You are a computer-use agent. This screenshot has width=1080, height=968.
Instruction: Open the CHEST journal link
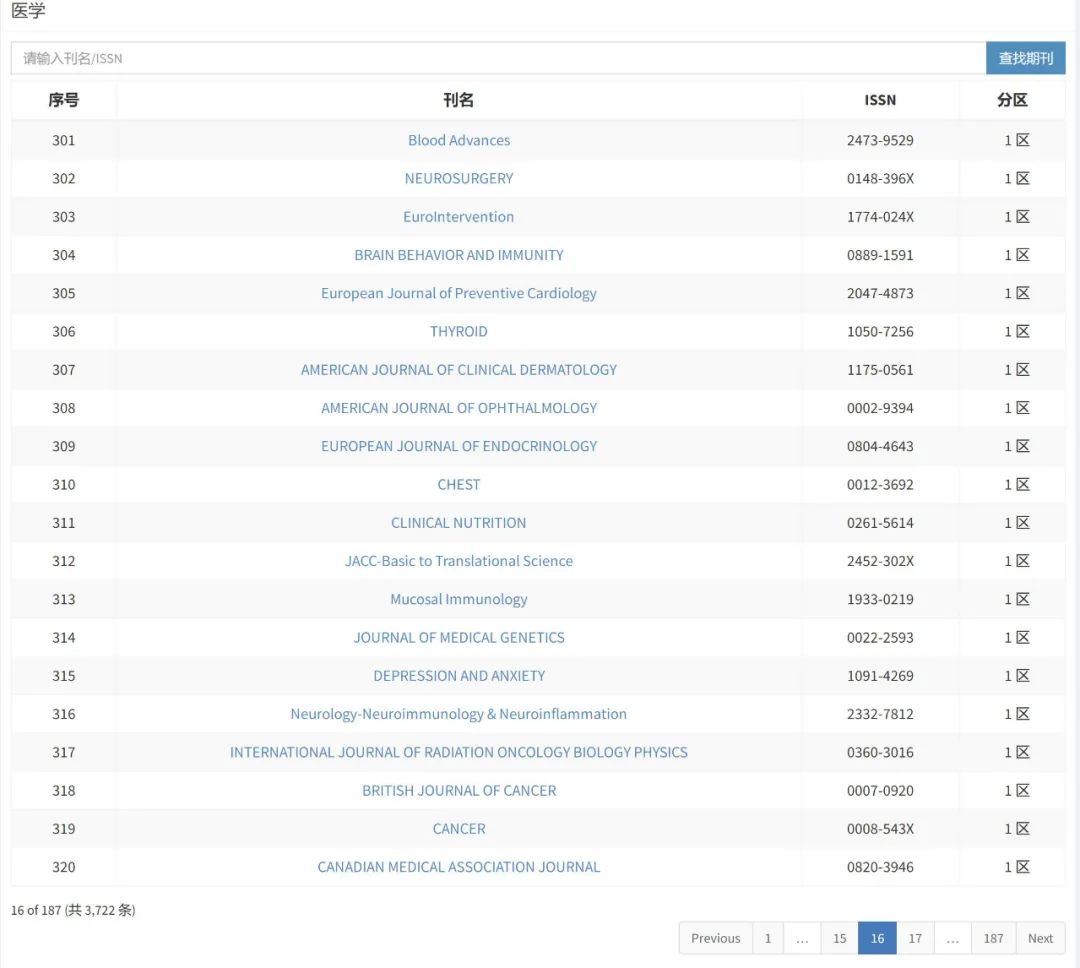coord(459,485)
